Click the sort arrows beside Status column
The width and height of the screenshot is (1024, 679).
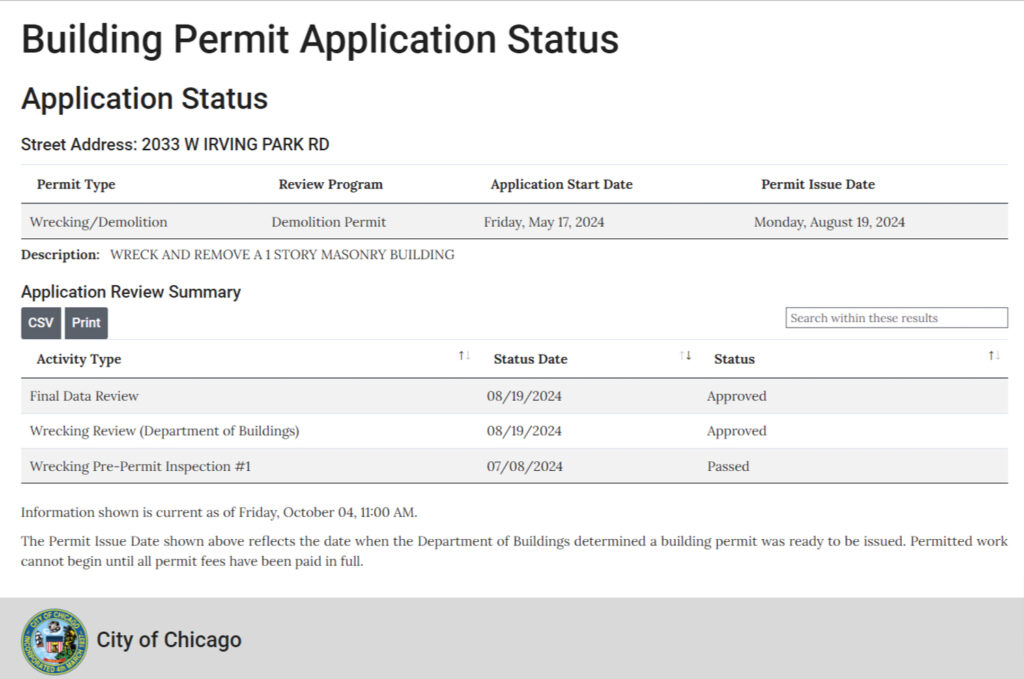tap(994, 354)
